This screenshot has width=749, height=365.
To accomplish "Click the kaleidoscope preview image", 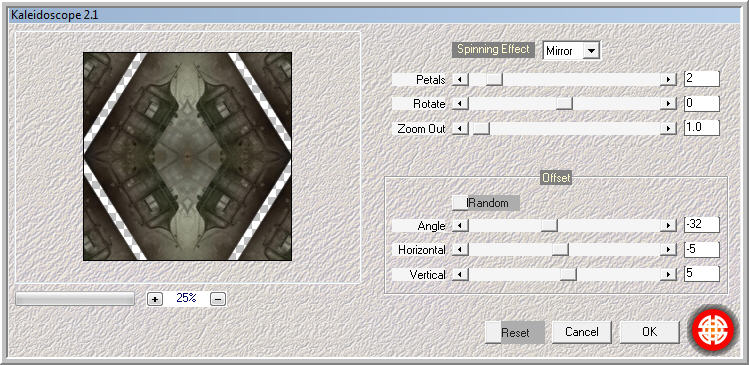I will [x=187, y=156].
